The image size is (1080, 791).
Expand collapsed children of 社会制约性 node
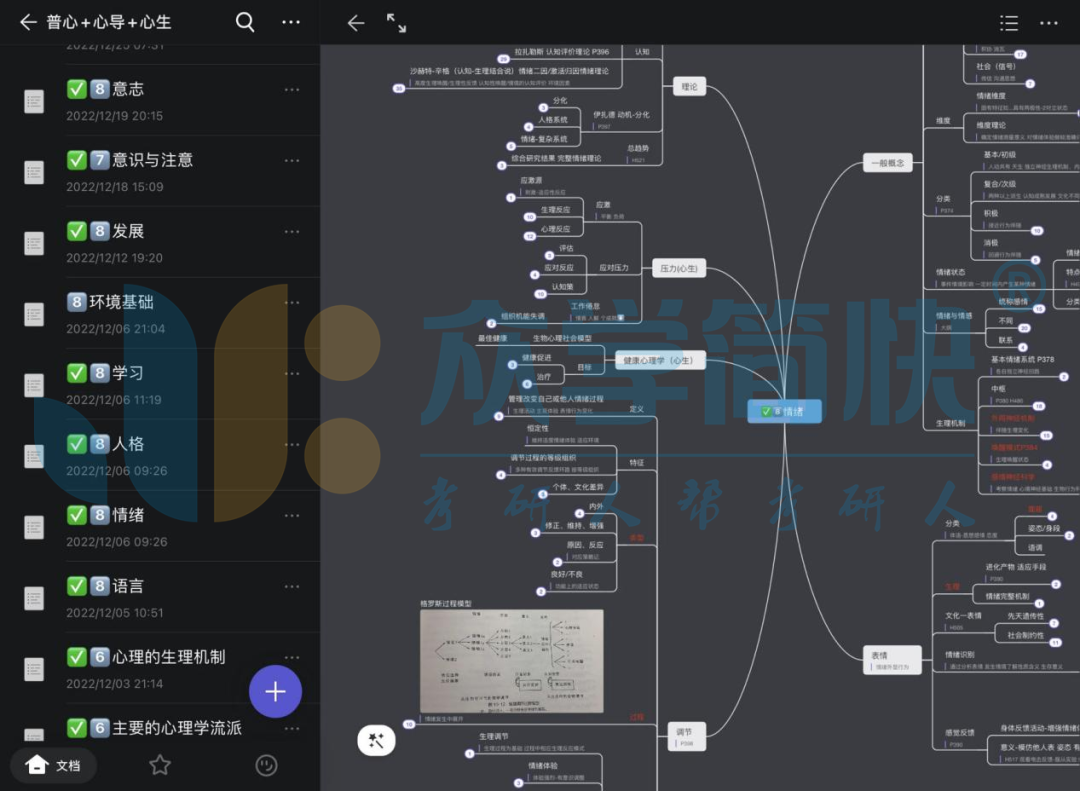1055,643
